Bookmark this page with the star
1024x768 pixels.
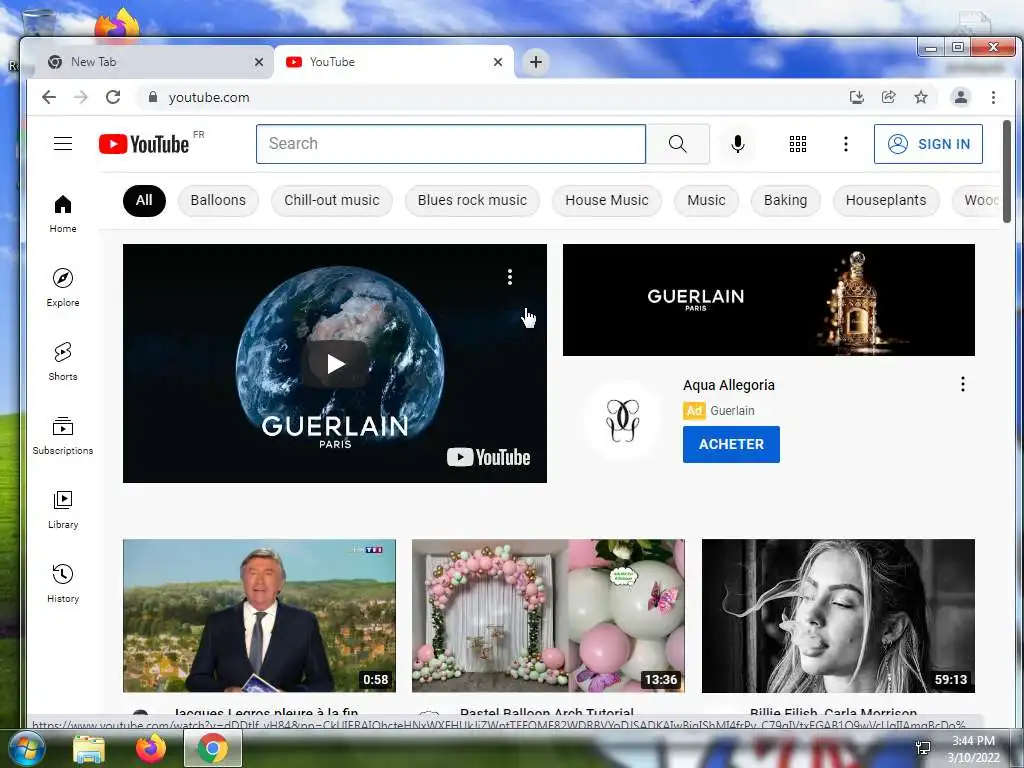point(921,97)
